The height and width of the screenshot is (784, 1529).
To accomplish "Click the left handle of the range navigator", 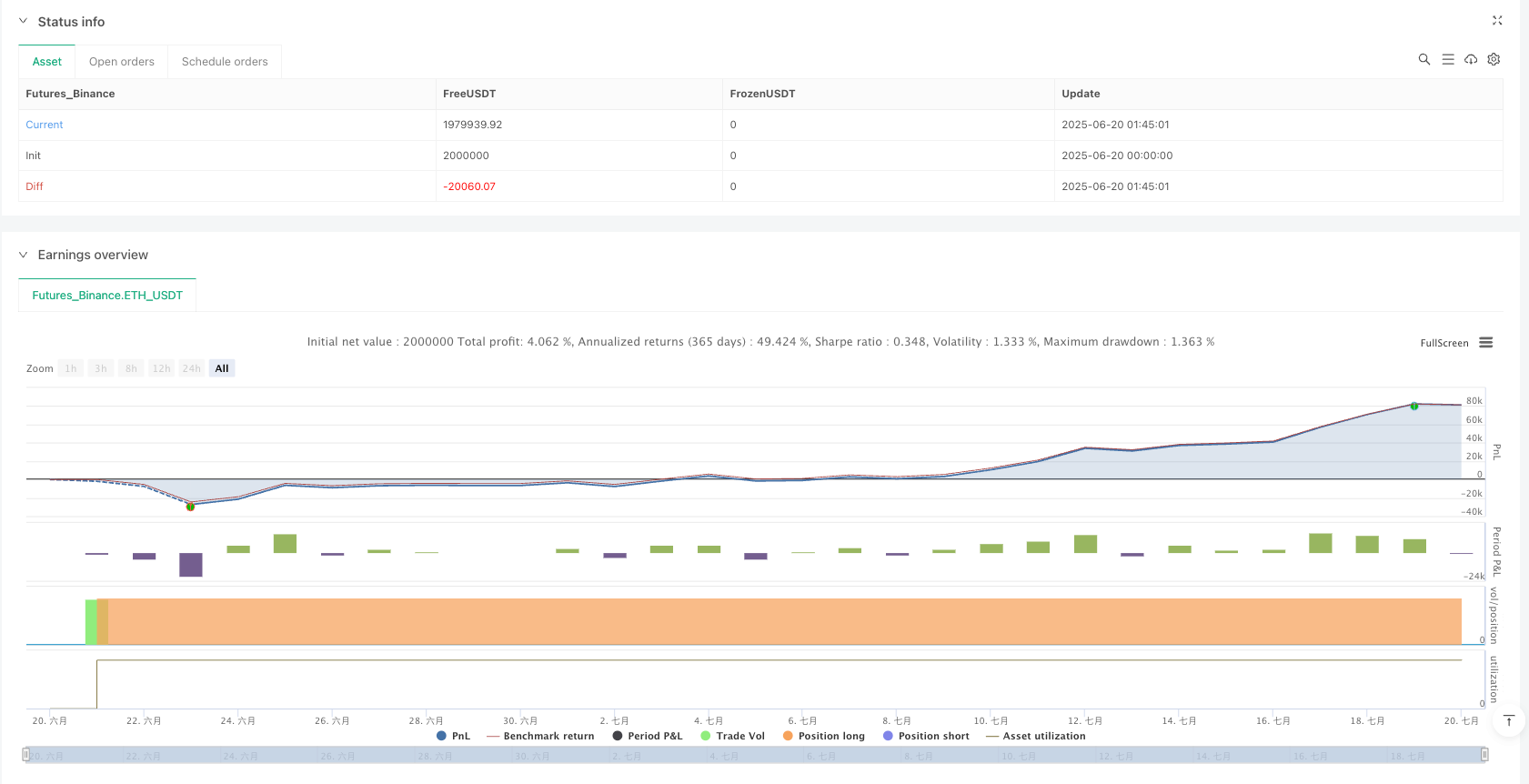I will 26,754.
